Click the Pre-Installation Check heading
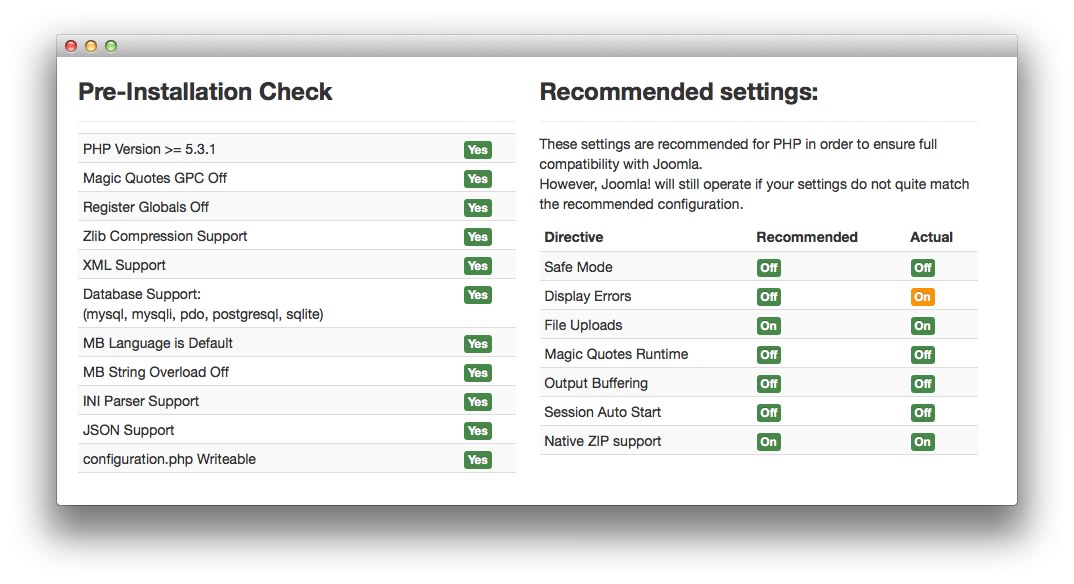The image size is (1074, 584). tap(205, 91)
